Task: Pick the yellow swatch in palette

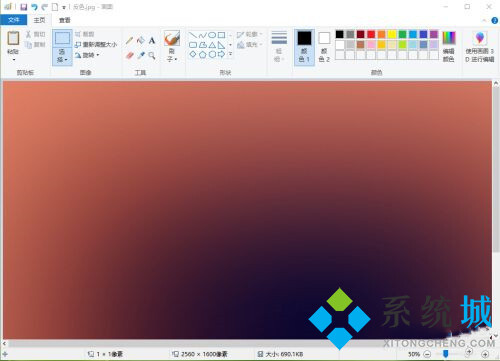Action: click(x=392, y=34)
